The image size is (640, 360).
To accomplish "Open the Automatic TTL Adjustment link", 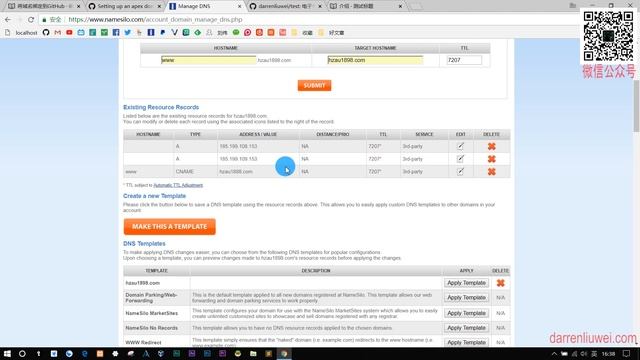I will click(178, 185).
